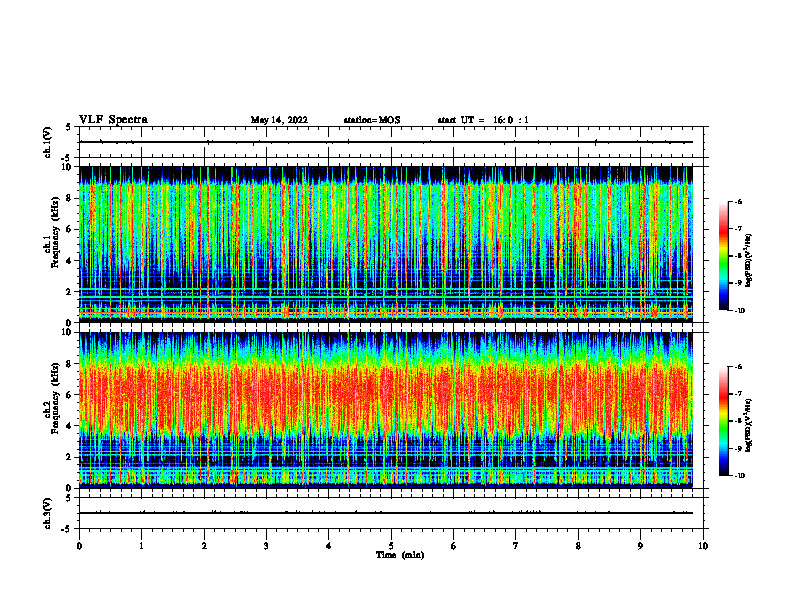Click the "-10" label on ch.2 colorbar
Viewport: 792px width, 612px height.
[739, 476]
